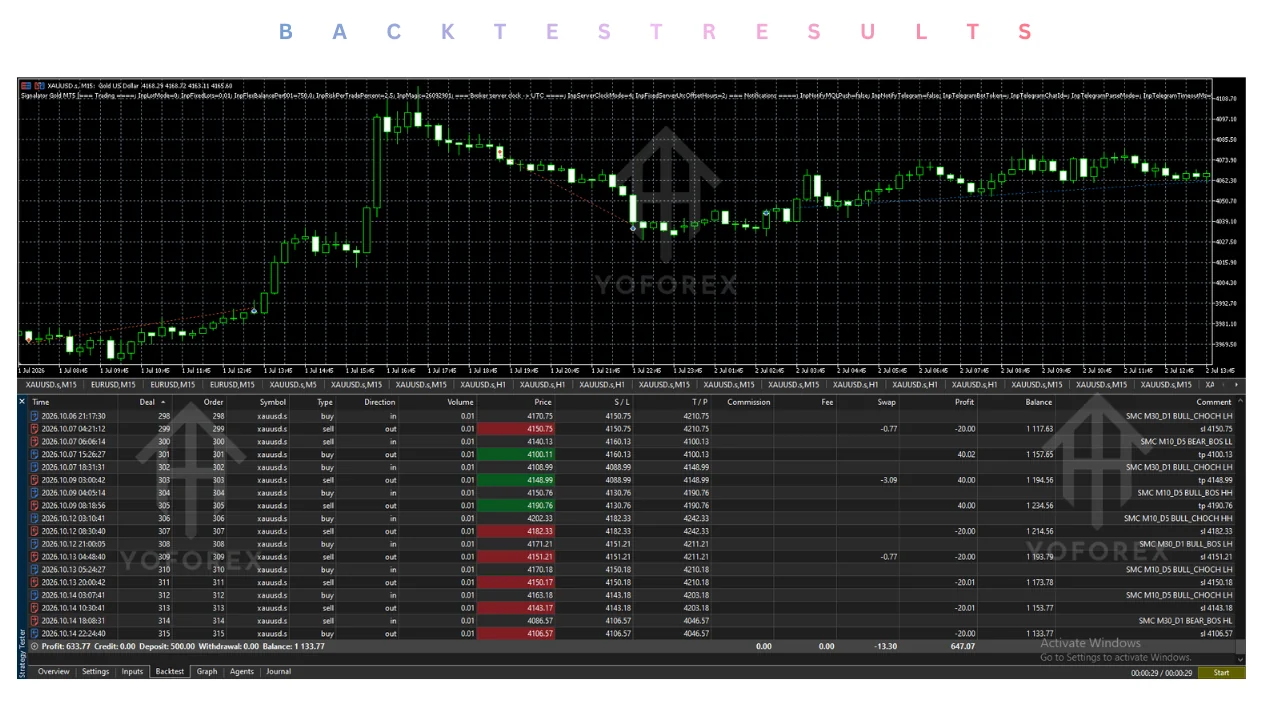This screenshot has height=720, width=1280.
Task: Sort by the Balance column header
Action: coord(1039,402)
